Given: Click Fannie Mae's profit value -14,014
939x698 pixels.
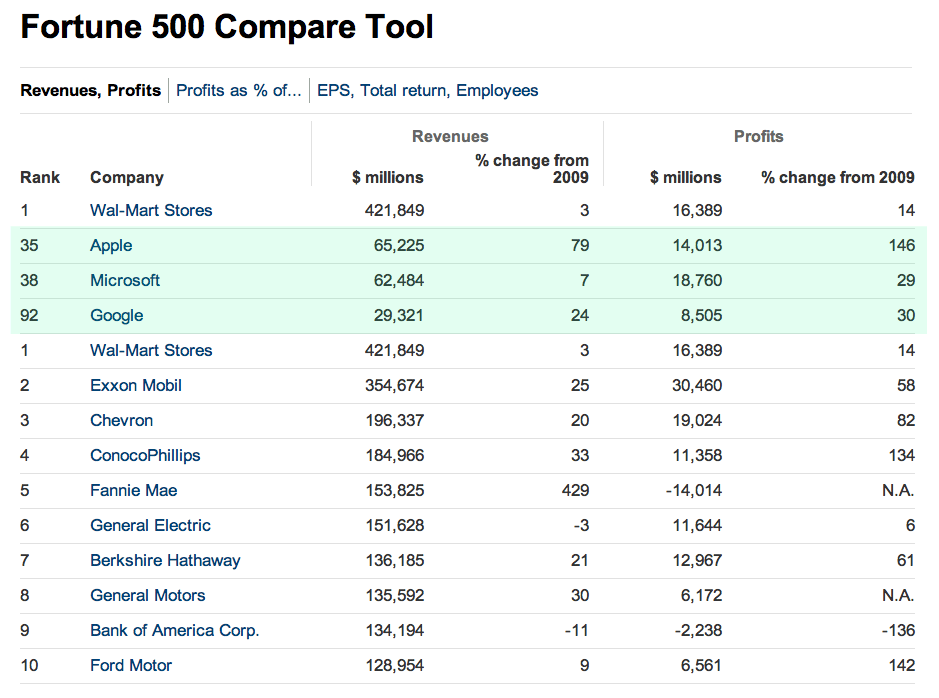Looking at the screenshot, I should point(694,490).
